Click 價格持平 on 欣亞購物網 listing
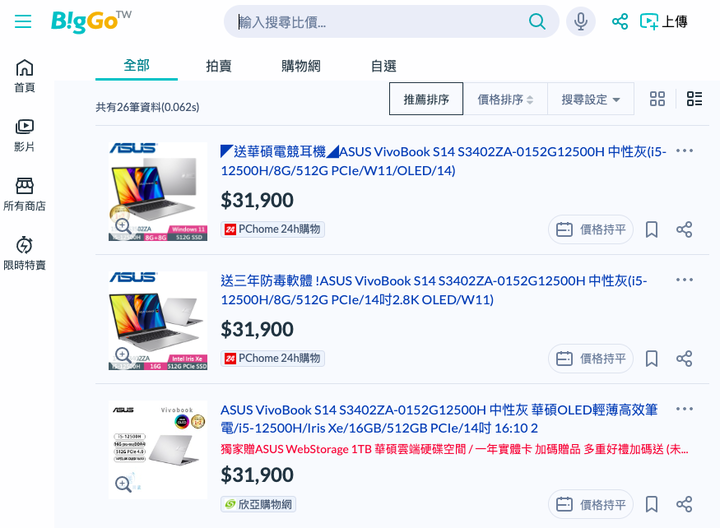This screenshot has height=528, width=720. click(591, 504)
